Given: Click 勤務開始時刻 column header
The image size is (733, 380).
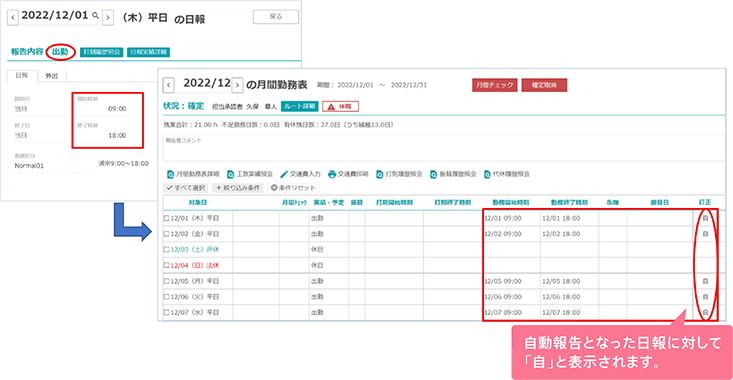Looking at the screenshot, I should 510,202.
